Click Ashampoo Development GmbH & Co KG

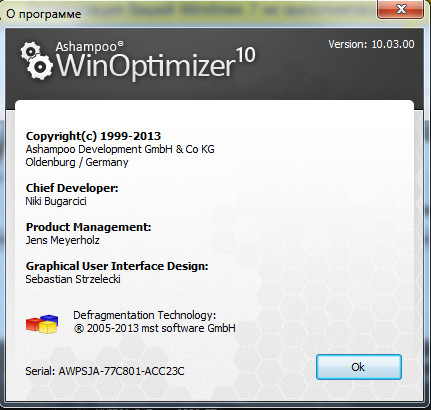pos(120,149)
